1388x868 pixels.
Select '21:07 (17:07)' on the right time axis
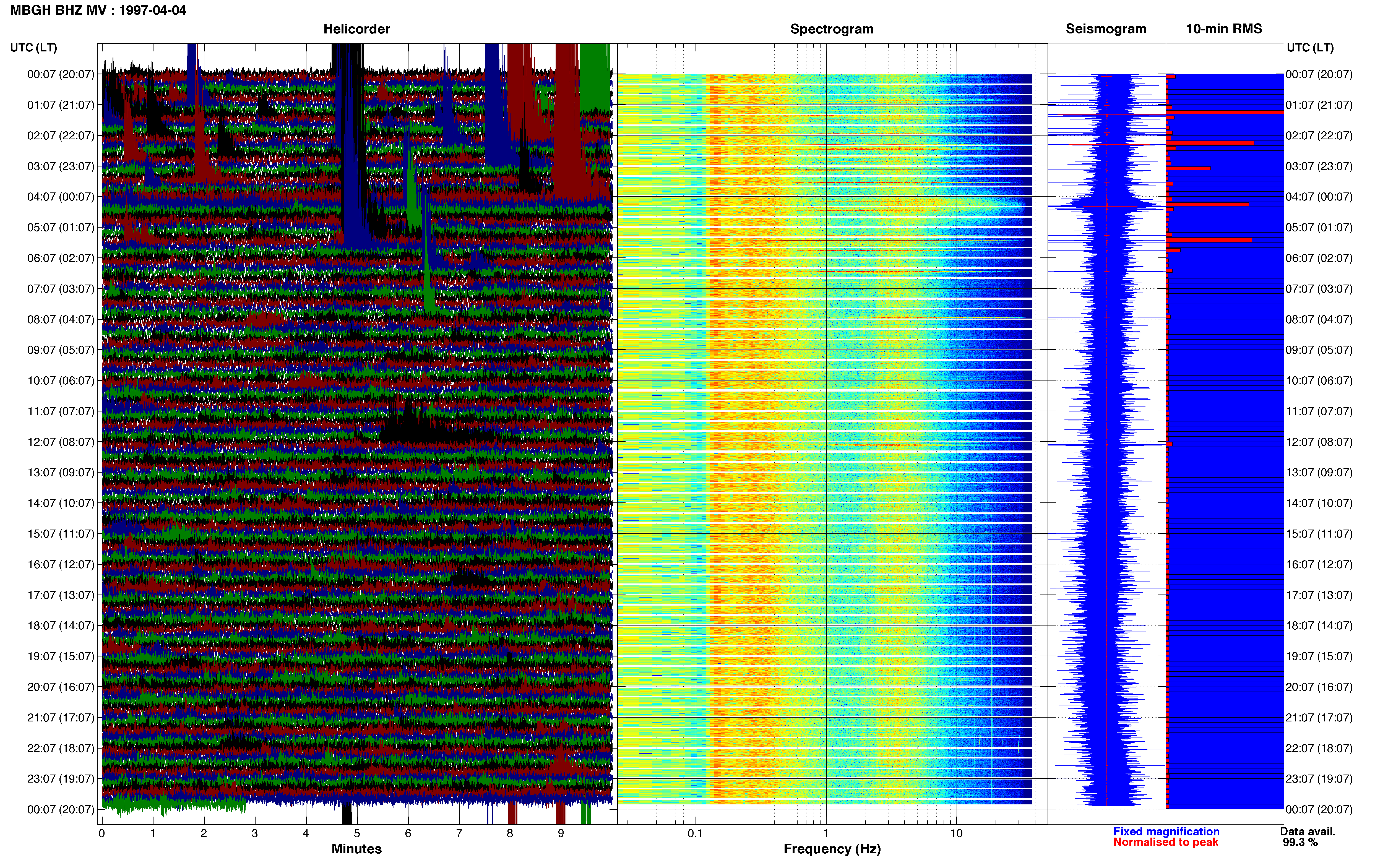[1319, 718]
